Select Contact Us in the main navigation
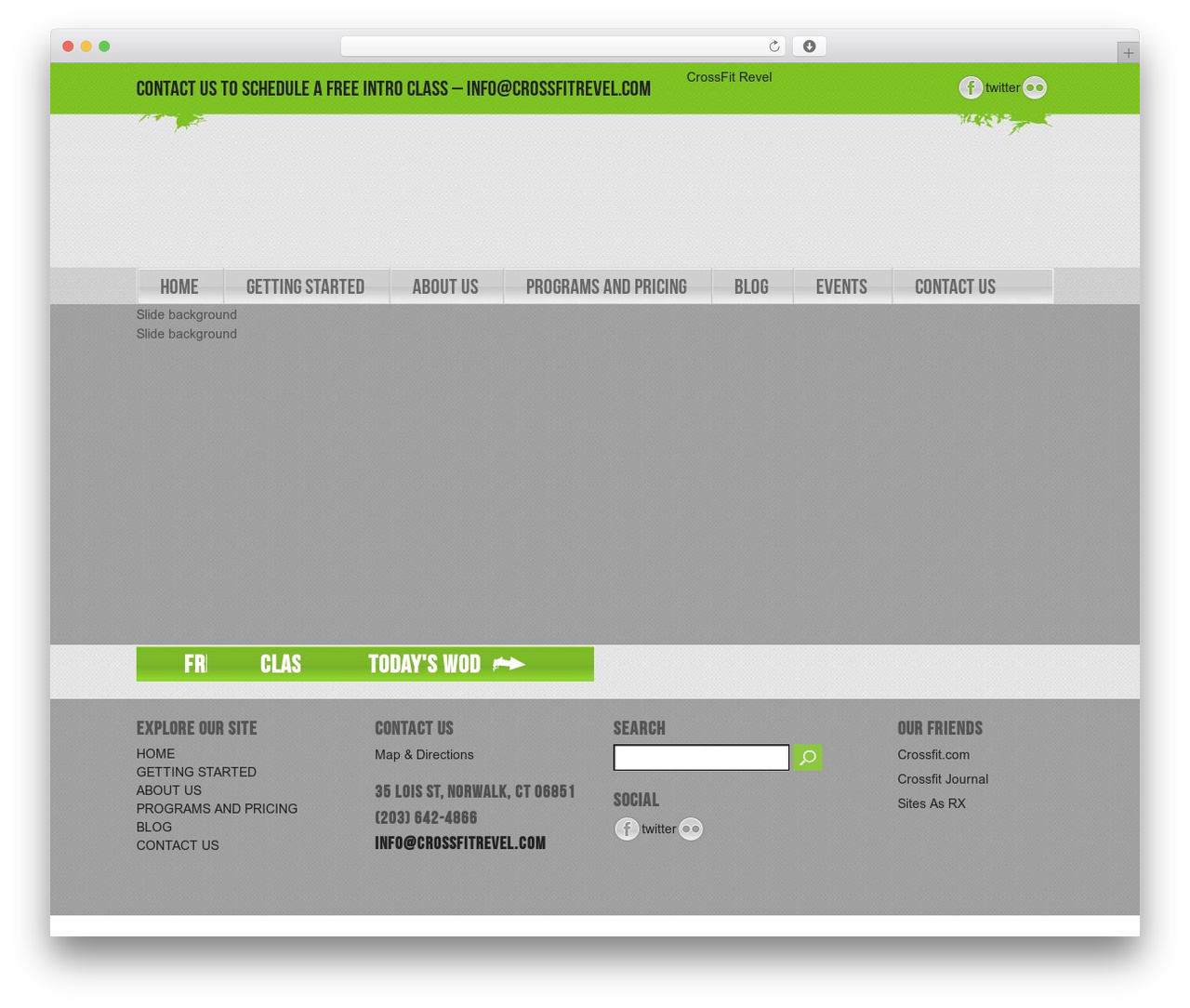The width and height of the screenshot is (1190, 1008). coord(955,286)
